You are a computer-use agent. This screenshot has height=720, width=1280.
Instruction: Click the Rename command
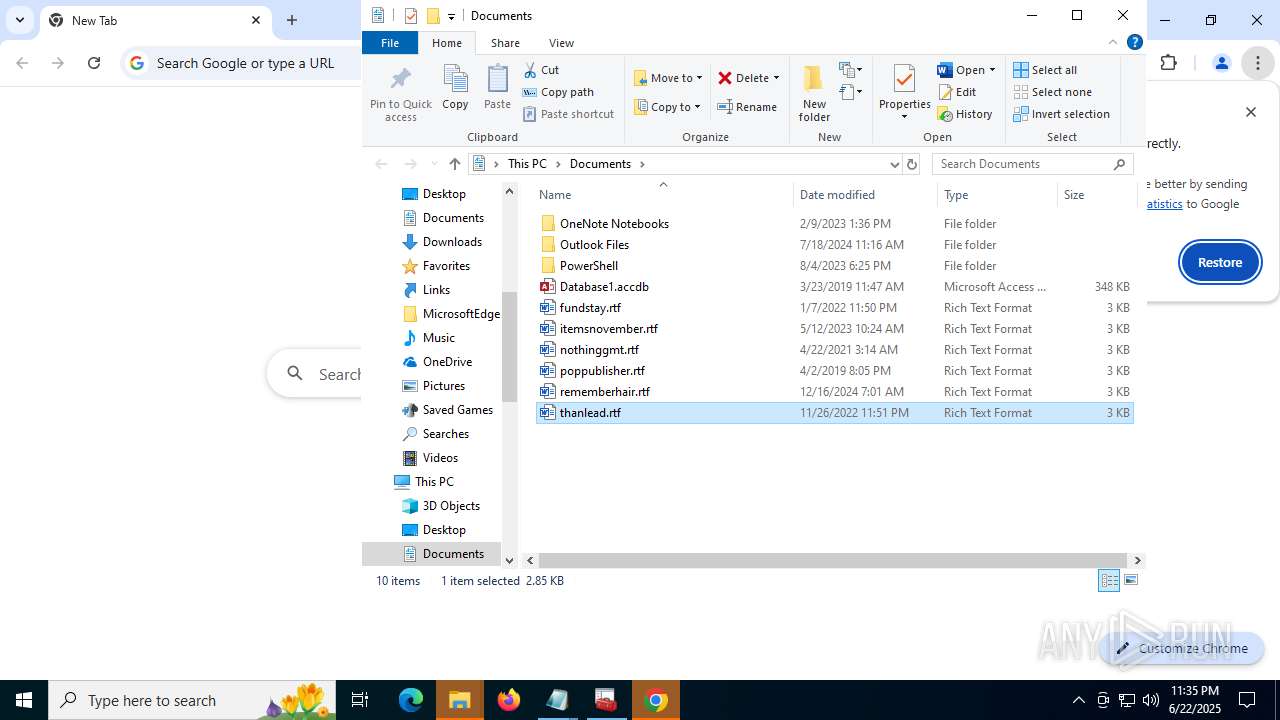(x=747, y=107)
